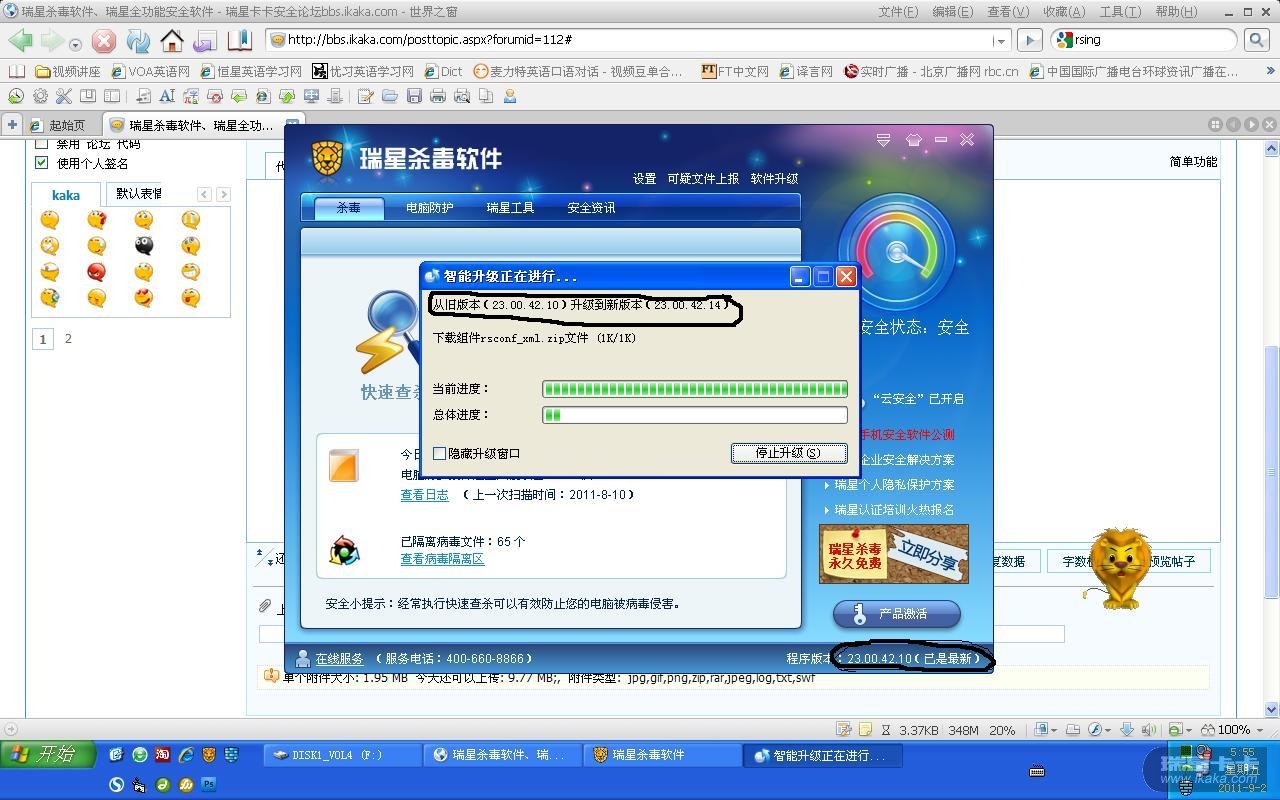Open the 在线服务 link

point(339,659)
